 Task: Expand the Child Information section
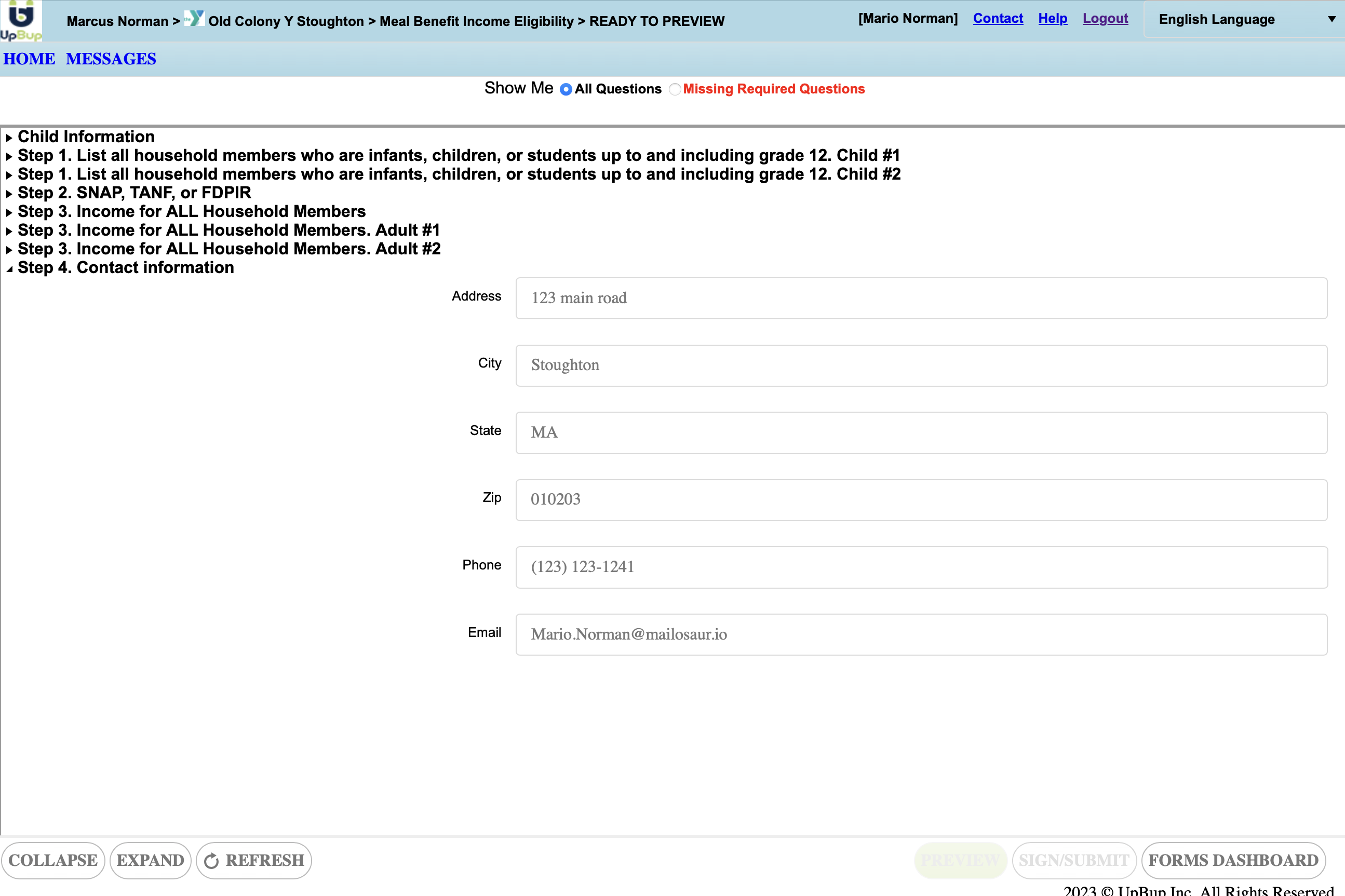coord(86,137)
